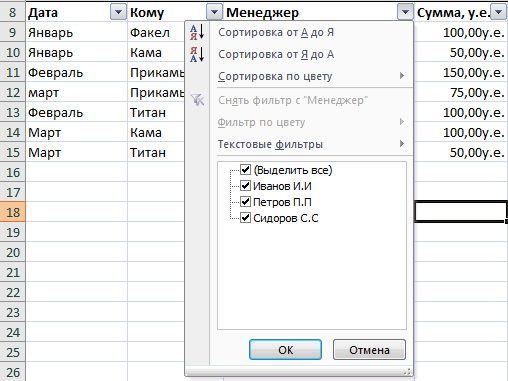Uncheck the Иванов И.И checkbox
This screenshot has height=381, width=508.
(245, 186)
